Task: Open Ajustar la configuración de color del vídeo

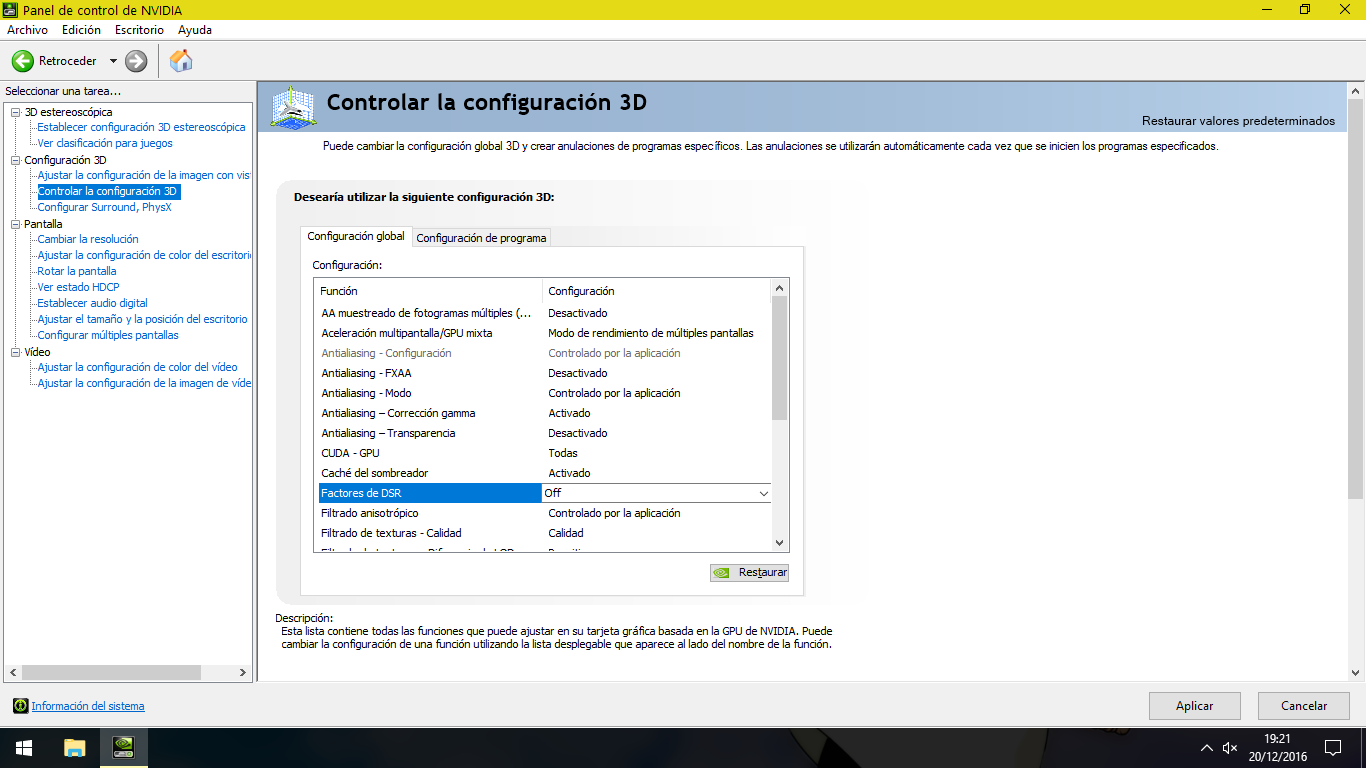Action: pyautogui.click(x=138, y=367)
